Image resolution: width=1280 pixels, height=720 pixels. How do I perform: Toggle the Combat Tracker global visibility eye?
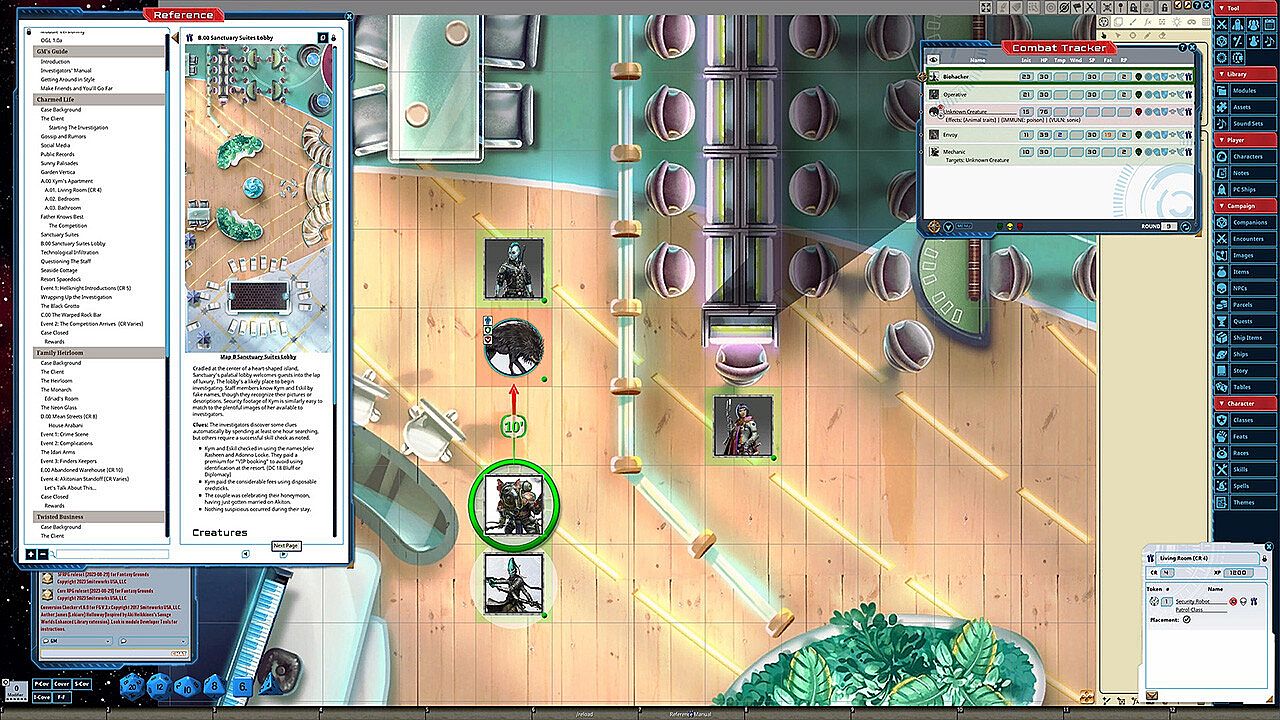click(934, 60)
